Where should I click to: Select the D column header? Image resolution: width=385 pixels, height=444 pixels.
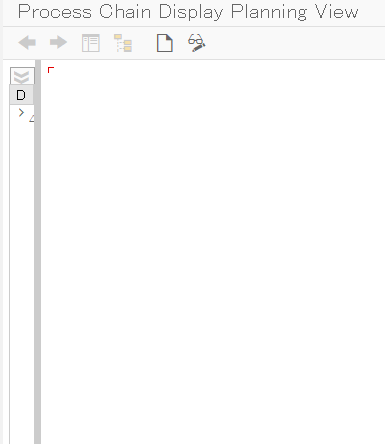22,95
